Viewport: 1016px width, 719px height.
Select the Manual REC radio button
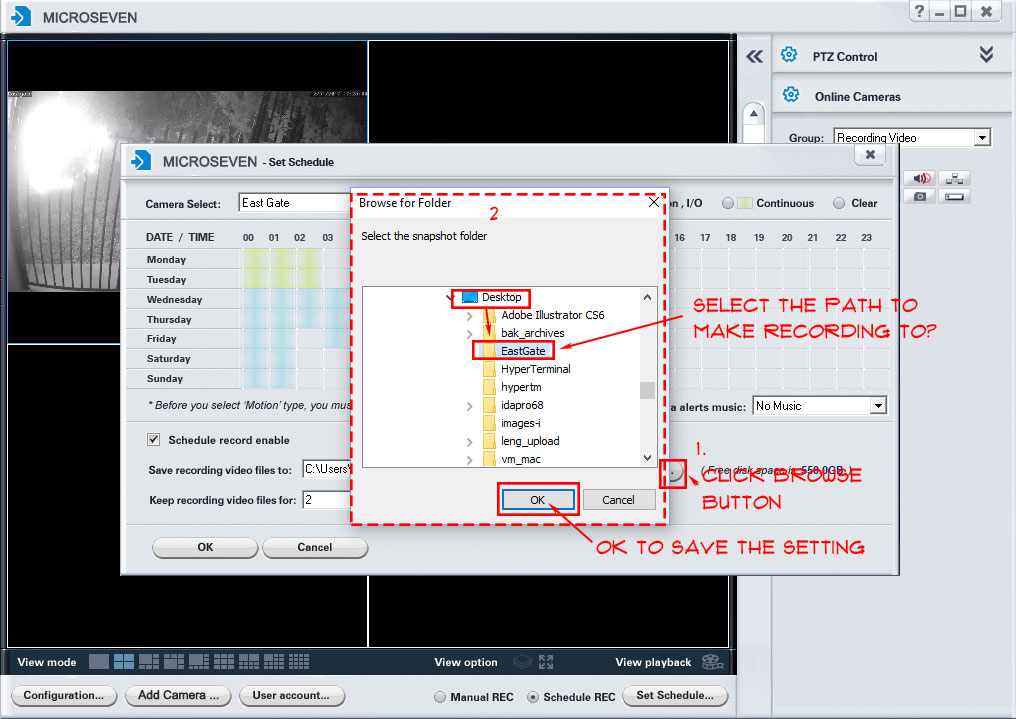440,697
